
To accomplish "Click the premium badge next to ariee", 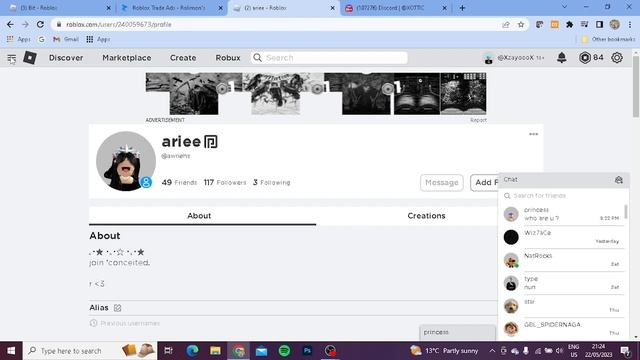I will point(211,142).
